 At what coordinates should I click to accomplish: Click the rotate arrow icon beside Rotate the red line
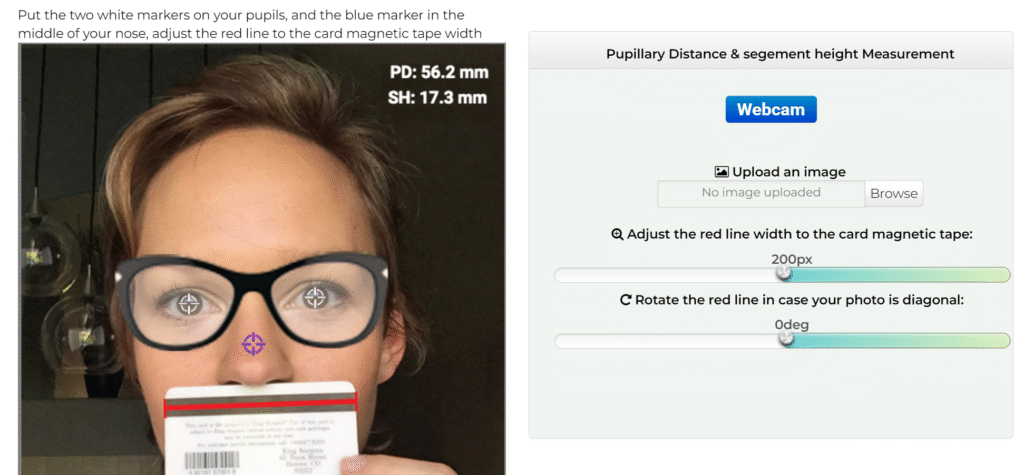(626, 299)
